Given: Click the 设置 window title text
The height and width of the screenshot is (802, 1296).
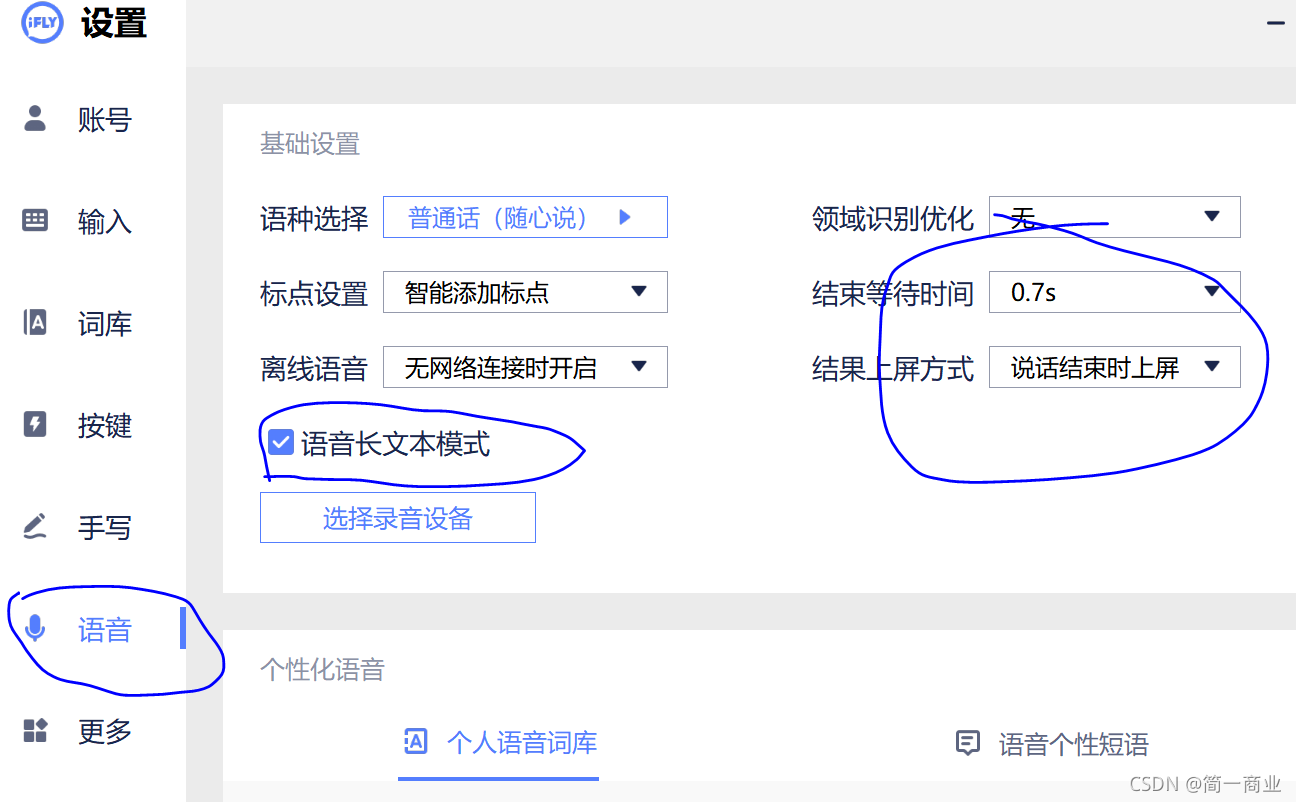Looking at the screenshot, I should 114,22.
